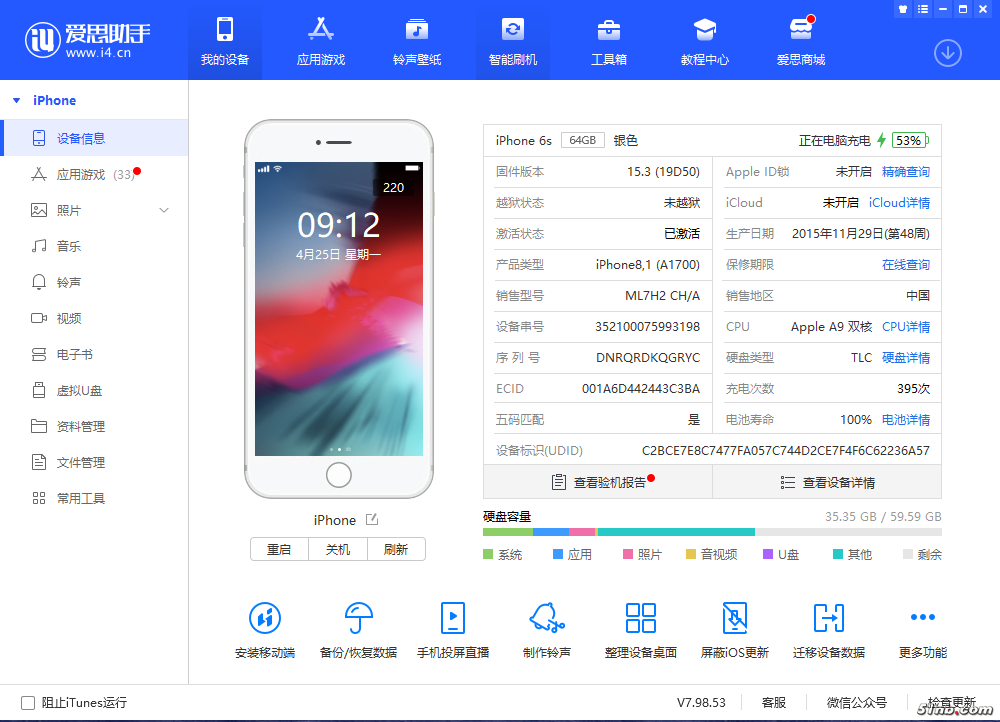Click the edit icon beside iPhone name
The image size is (1000, 722).
pyautogui.click(x=372, y=519)
